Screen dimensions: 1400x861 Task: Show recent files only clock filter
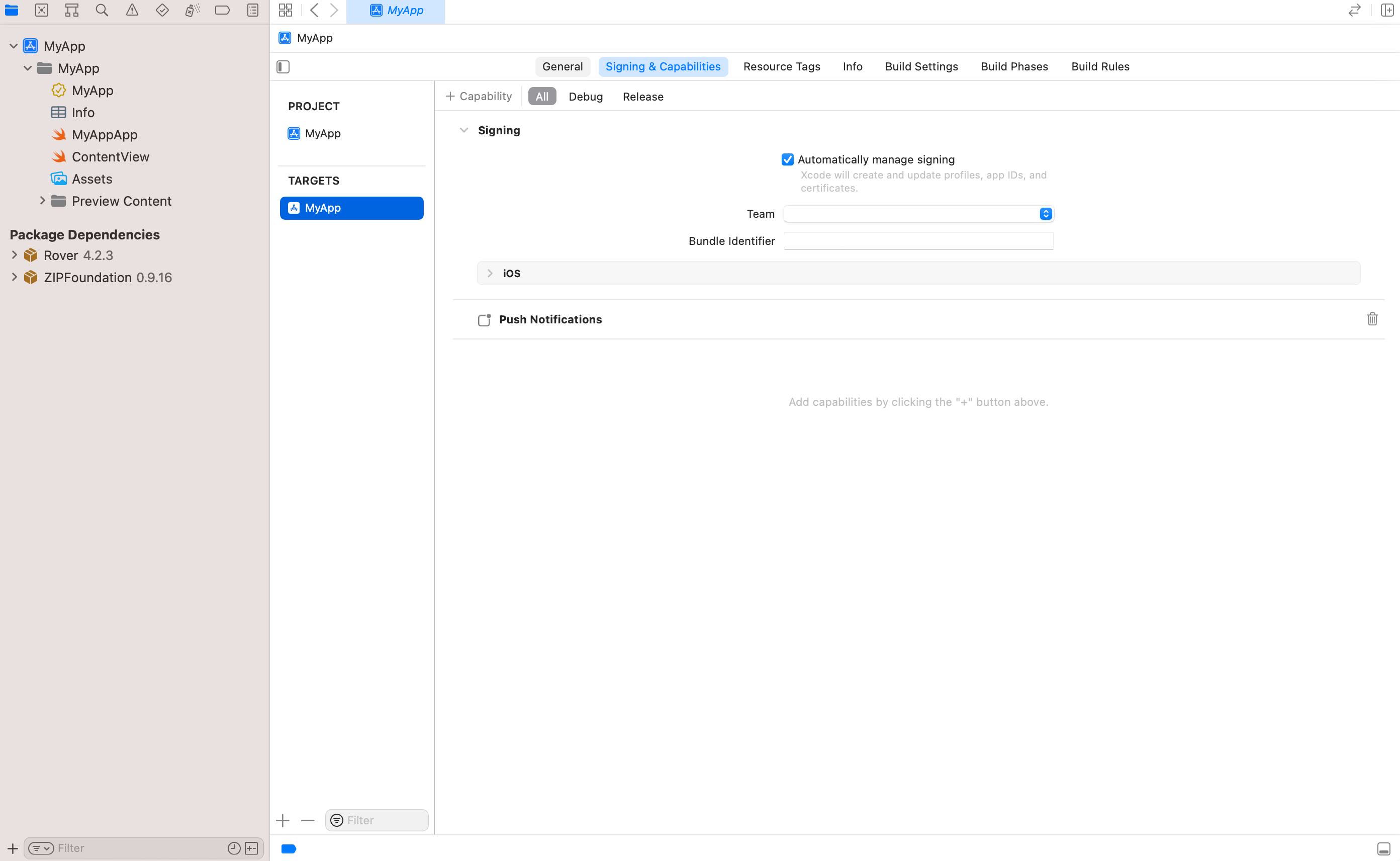pos(234,848)
